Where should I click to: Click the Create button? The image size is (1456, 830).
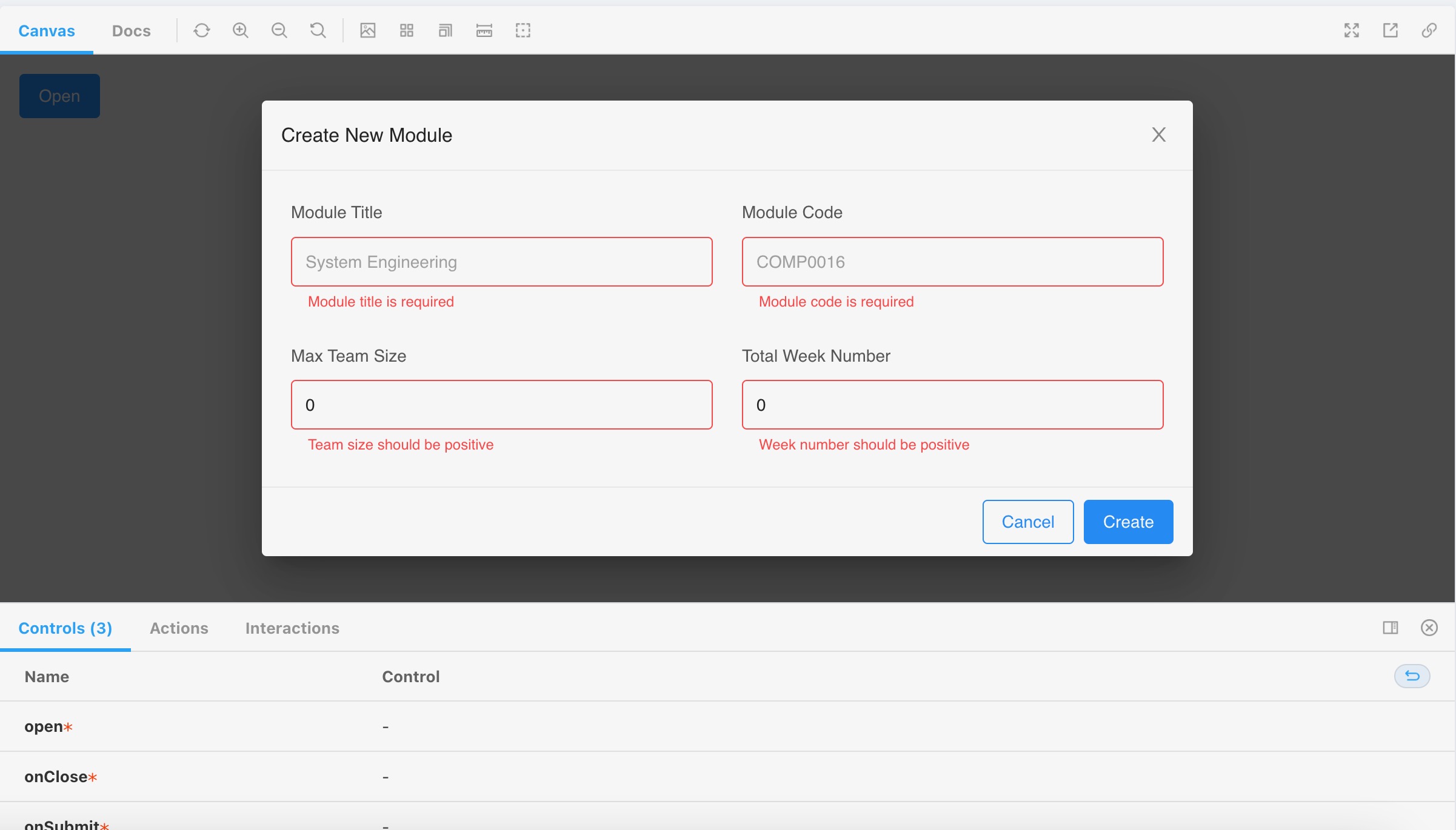click(x=1129, y=522)
